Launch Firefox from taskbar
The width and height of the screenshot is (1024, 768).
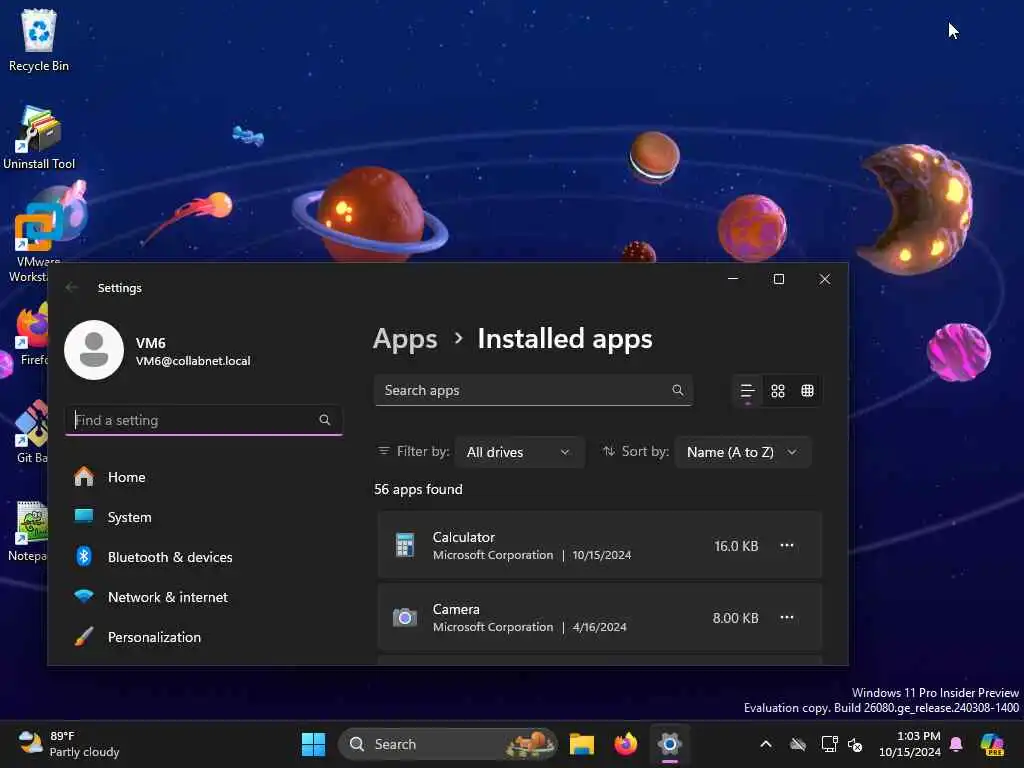(626, 744)
